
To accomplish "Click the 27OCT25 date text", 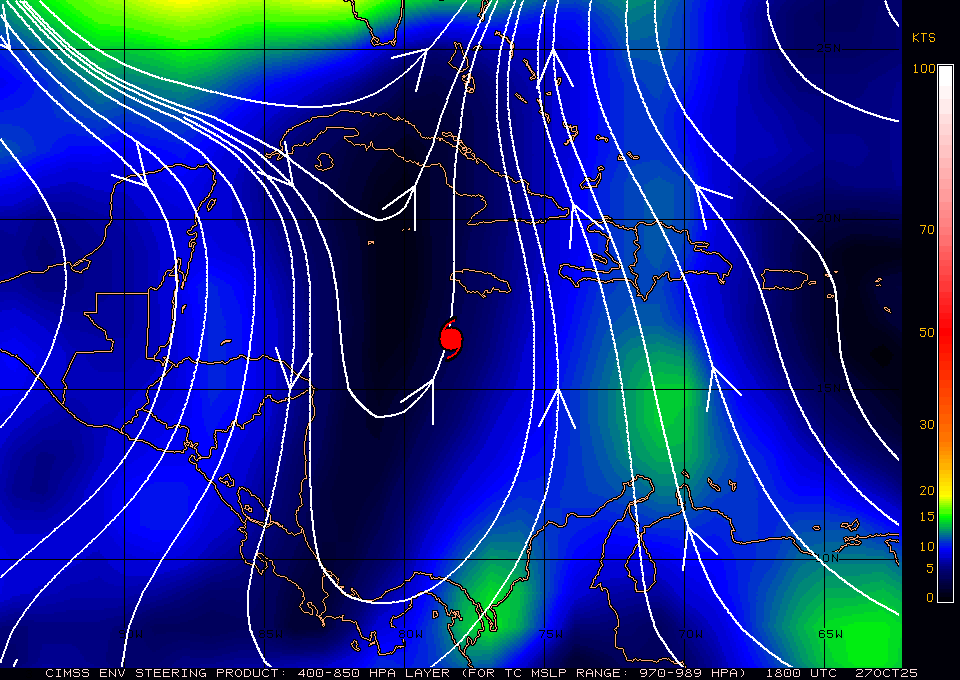I will (x=879, y=673).
